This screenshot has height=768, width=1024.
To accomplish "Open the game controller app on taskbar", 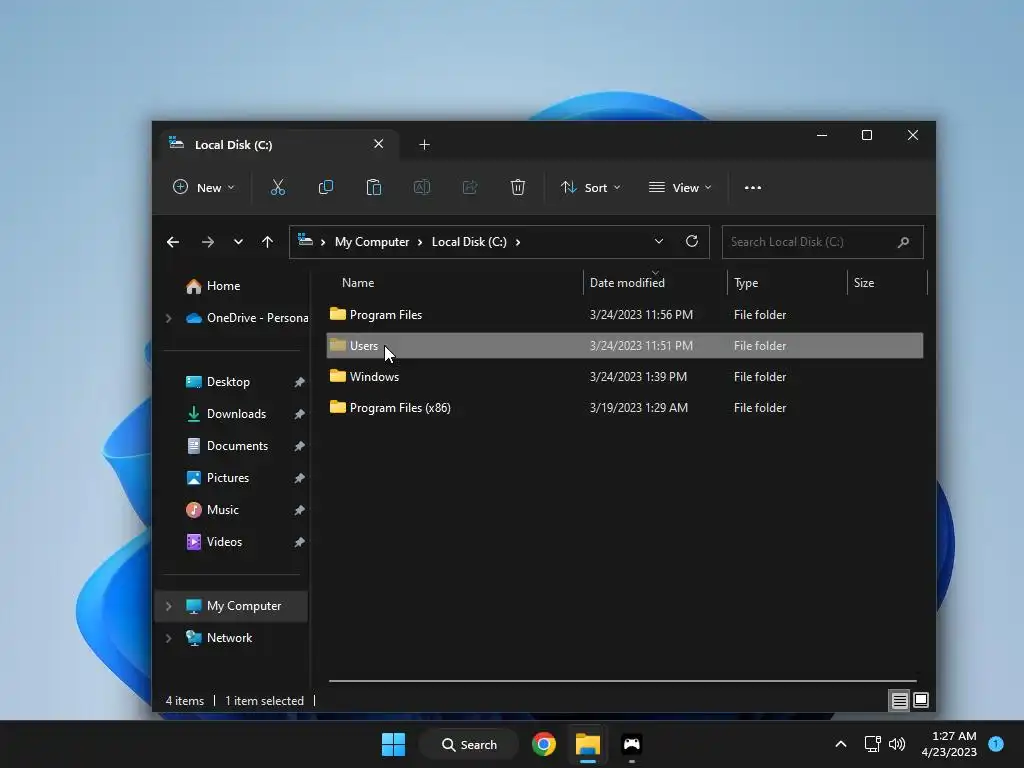I will [632, 744].
